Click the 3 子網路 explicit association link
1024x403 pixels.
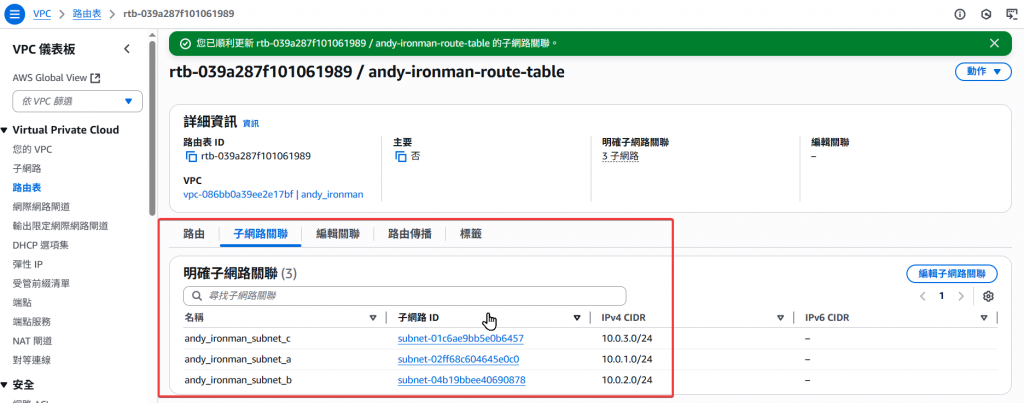[620, 156]
